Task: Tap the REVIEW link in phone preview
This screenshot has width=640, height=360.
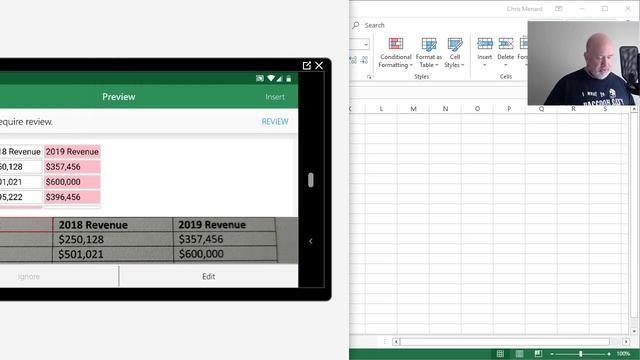Action: (x=275, y=122)
